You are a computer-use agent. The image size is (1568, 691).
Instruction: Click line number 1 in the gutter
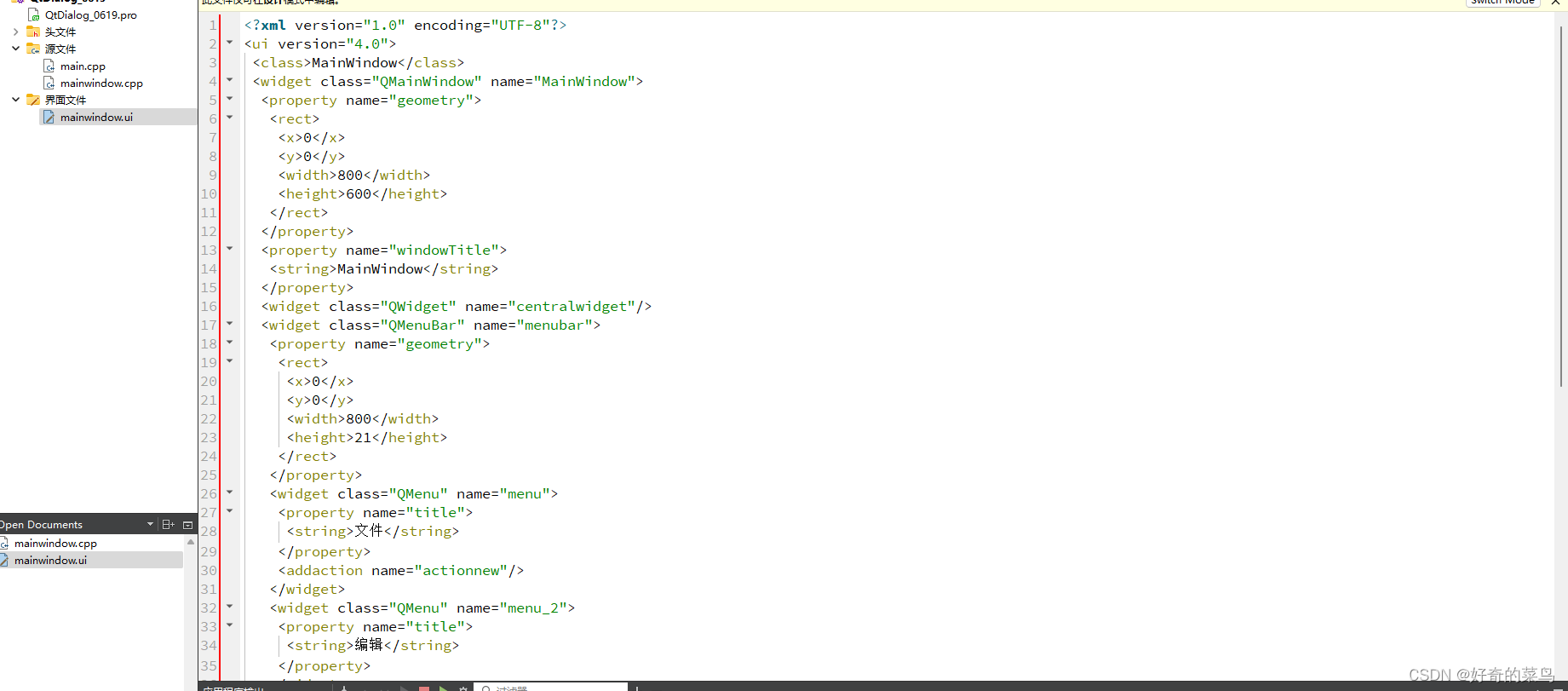pyautogui.click(x=213, y=25)
